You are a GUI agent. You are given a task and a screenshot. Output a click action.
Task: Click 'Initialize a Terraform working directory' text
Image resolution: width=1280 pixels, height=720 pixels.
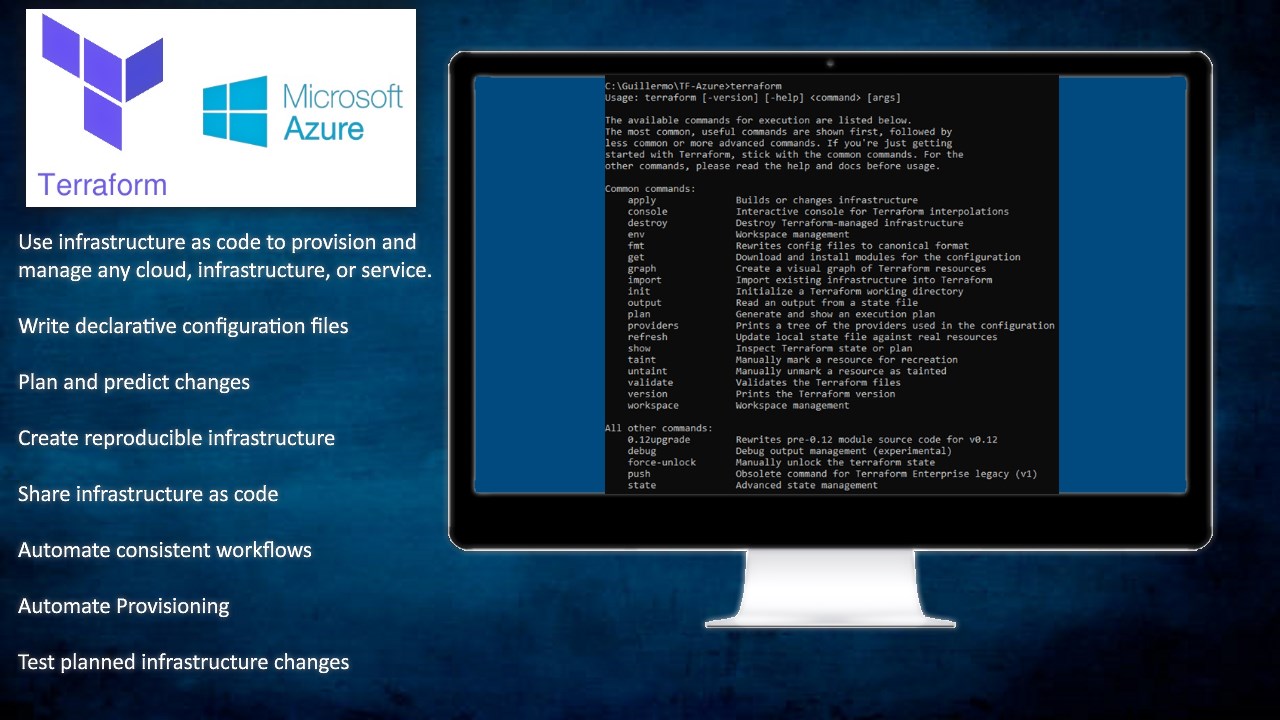point(850,291)
